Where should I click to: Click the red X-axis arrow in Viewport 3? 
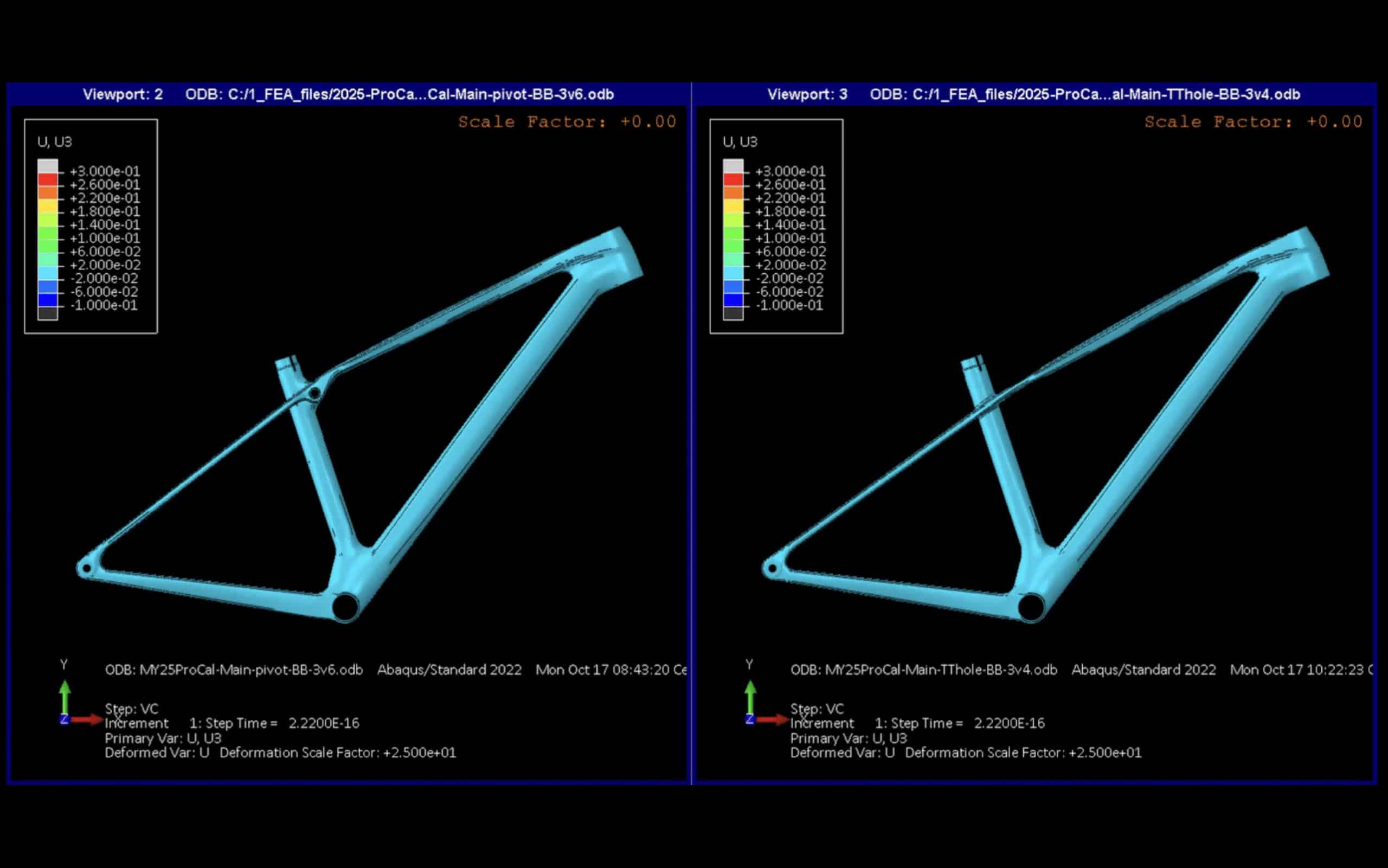click(x=772, y=719)
